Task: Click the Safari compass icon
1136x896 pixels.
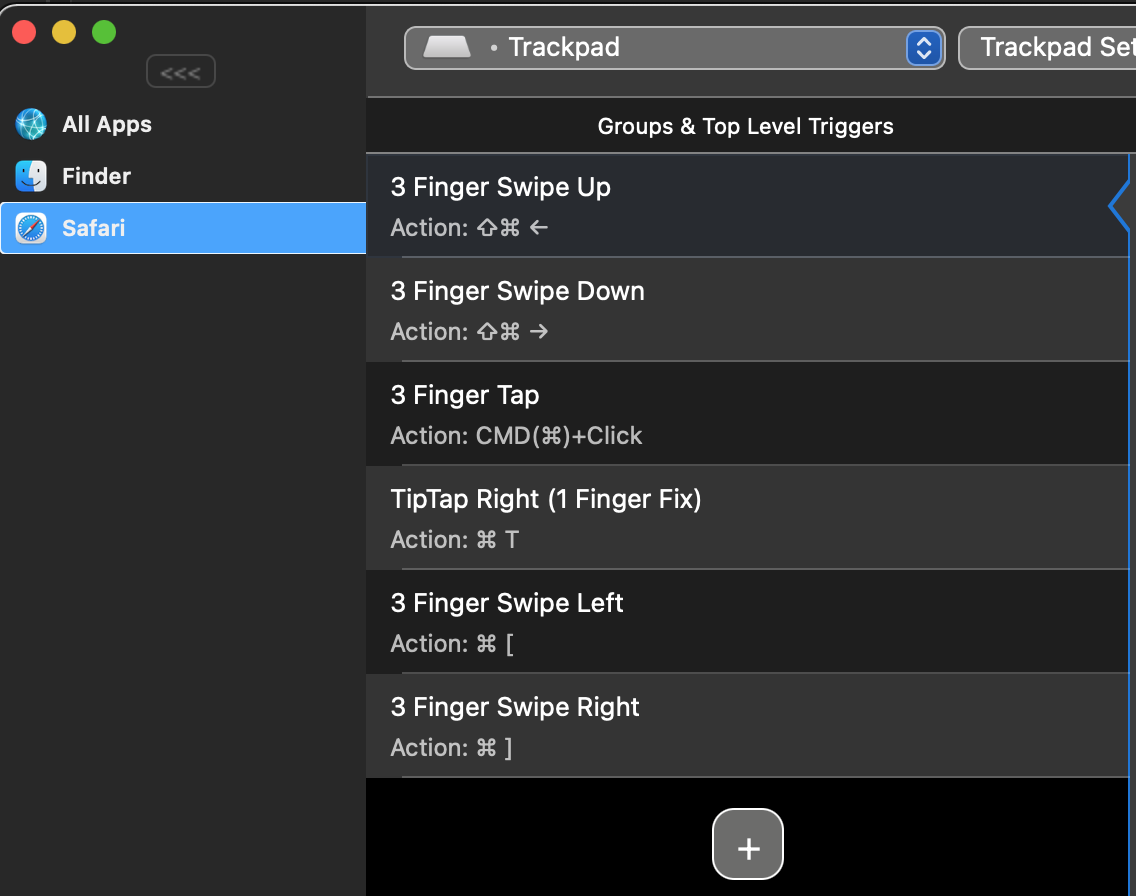Action: (31, 229)
